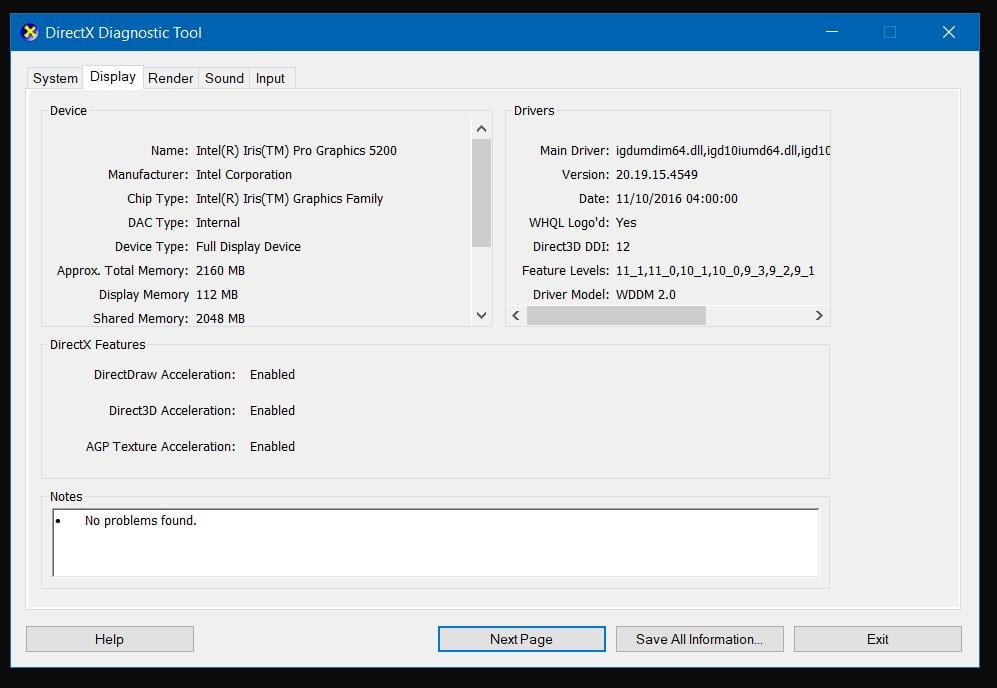
Task: Click driver version '20.19.15.4549'
Action: (x=656, y=175)
